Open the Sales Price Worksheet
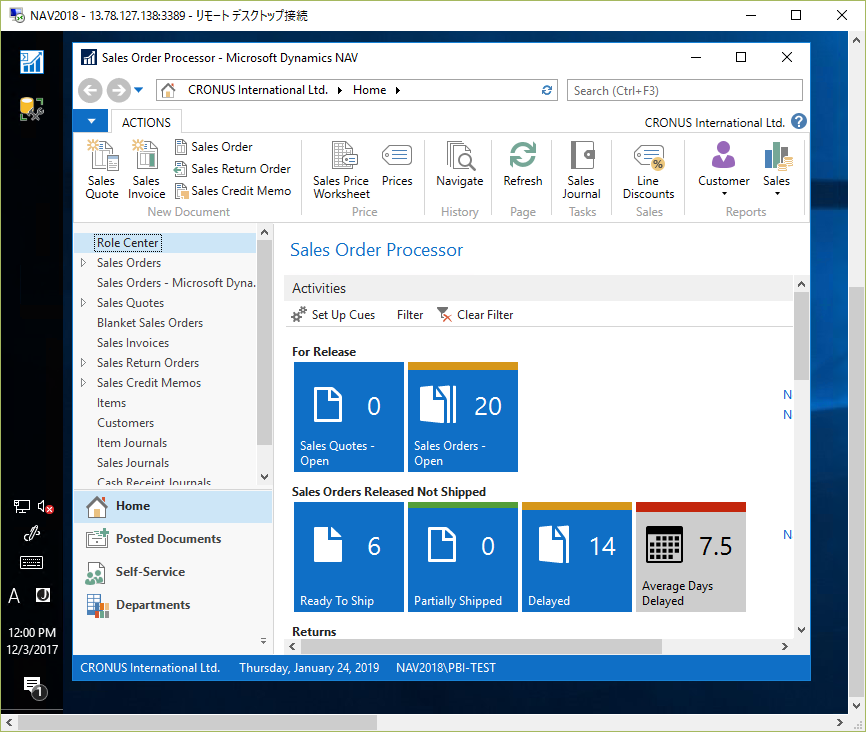This screenshot has height=732, width=866. (341, 170)
